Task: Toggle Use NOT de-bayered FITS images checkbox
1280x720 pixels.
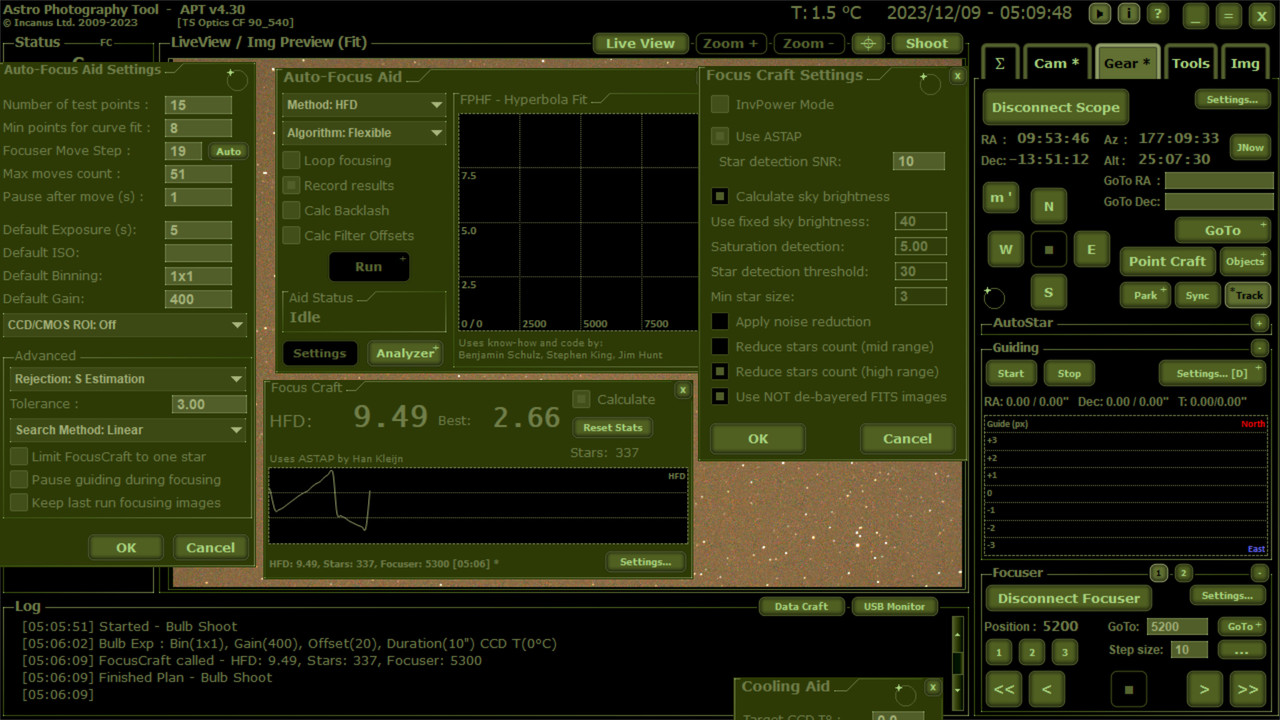Action: point(719,396)
